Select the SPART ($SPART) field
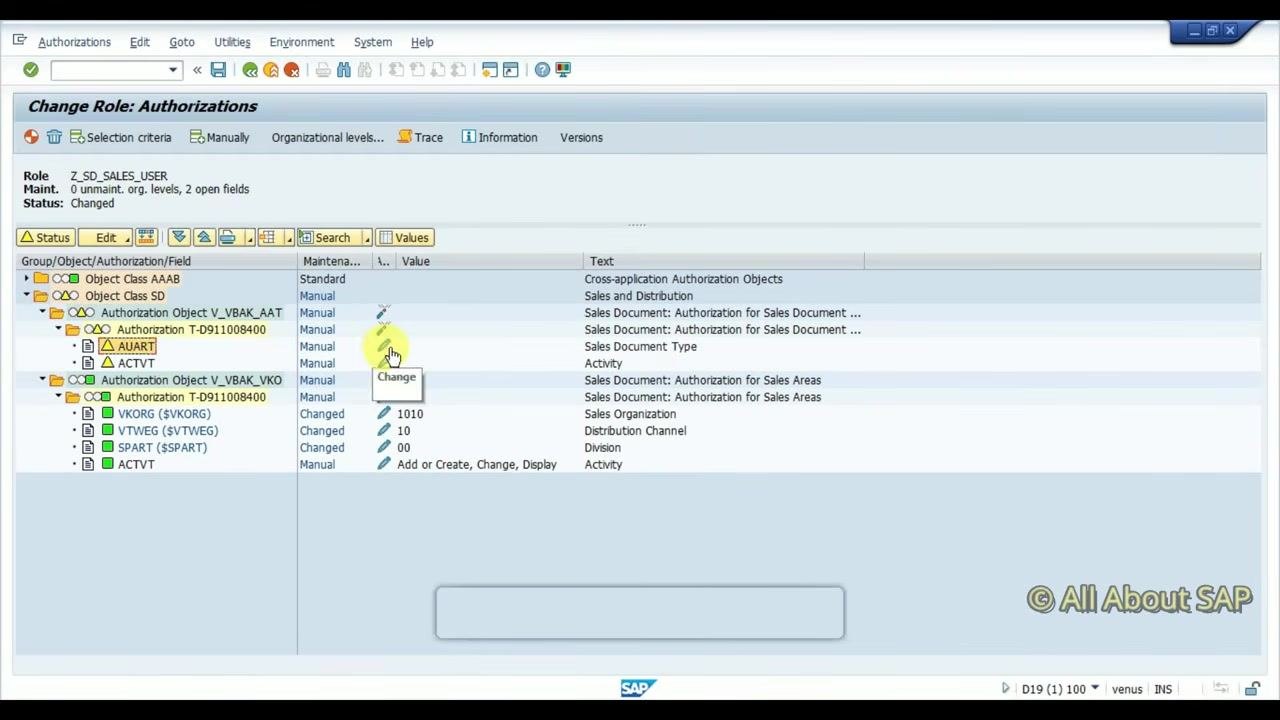This screenshot has height=720, width=1280. [162, 448]
